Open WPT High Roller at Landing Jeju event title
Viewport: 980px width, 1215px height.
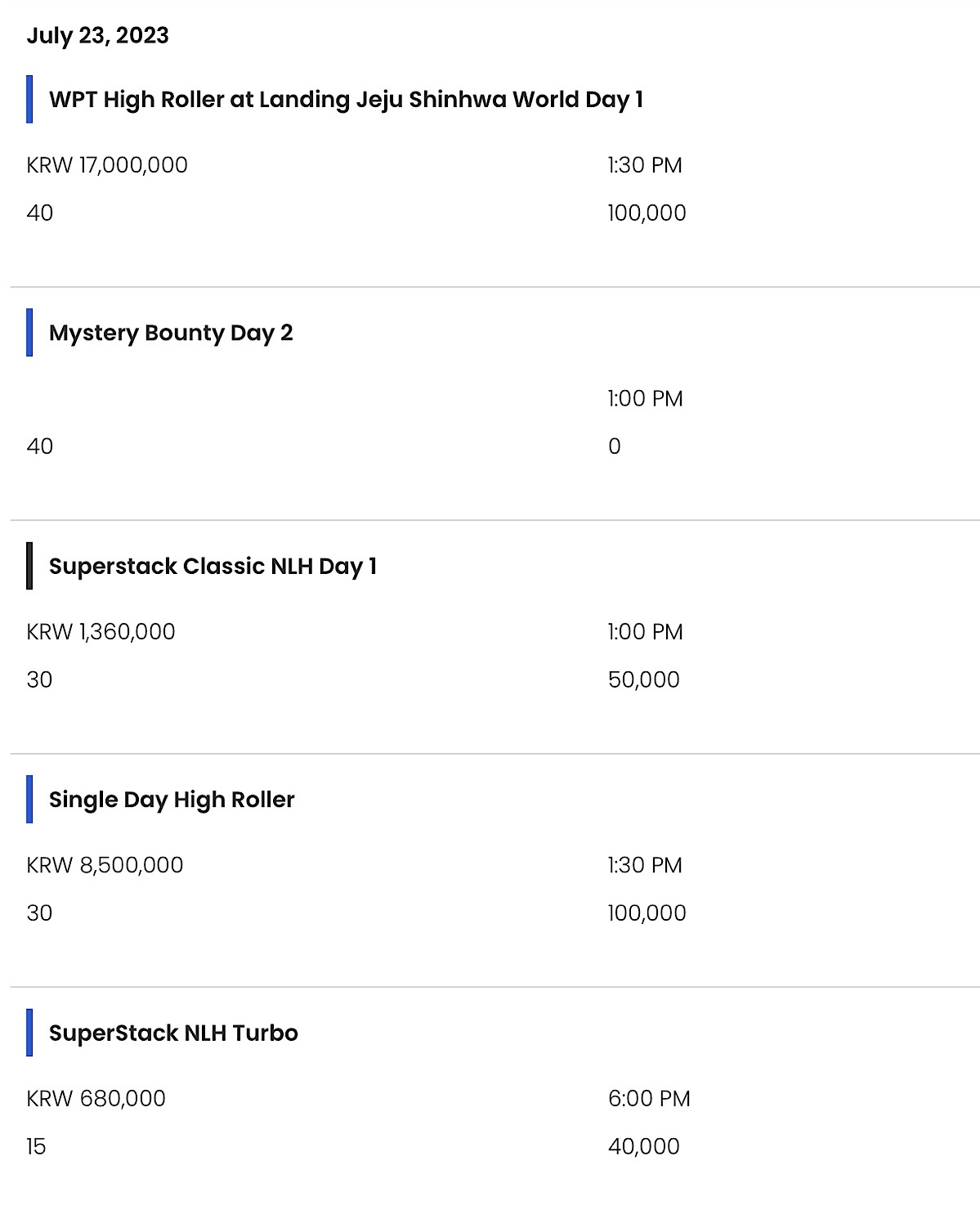pyautogui.click(x=346, y=100)
